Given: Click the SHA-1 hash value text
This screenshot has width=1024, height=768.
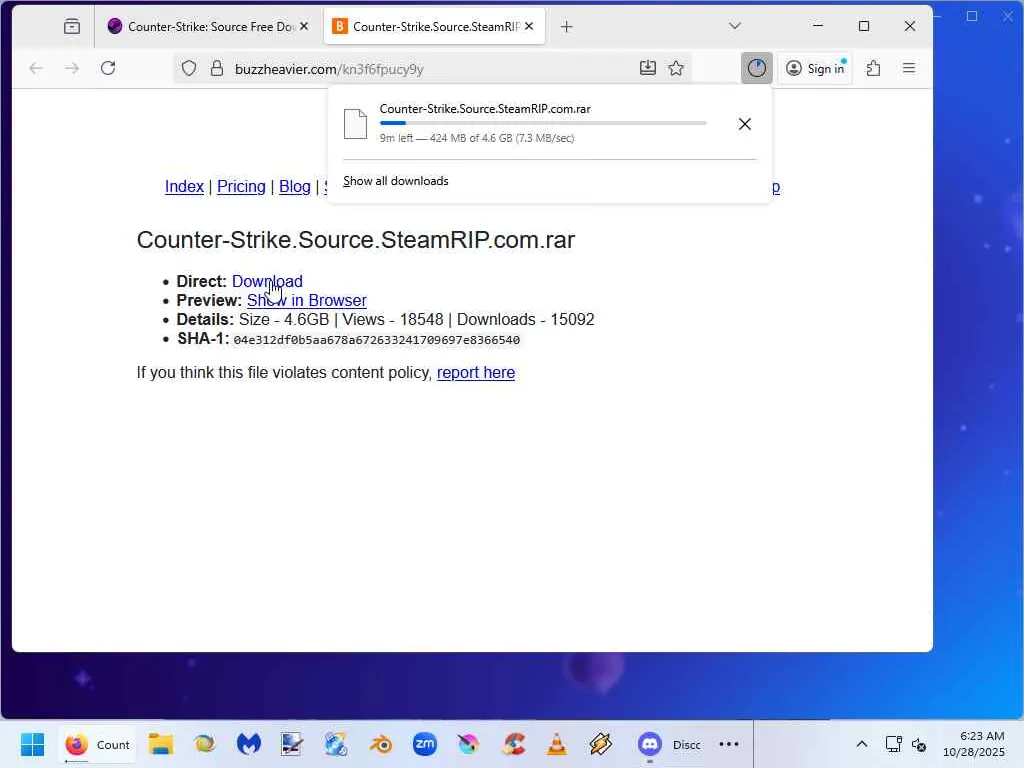Looking at the screenshot, I should (x=377, y=340).
